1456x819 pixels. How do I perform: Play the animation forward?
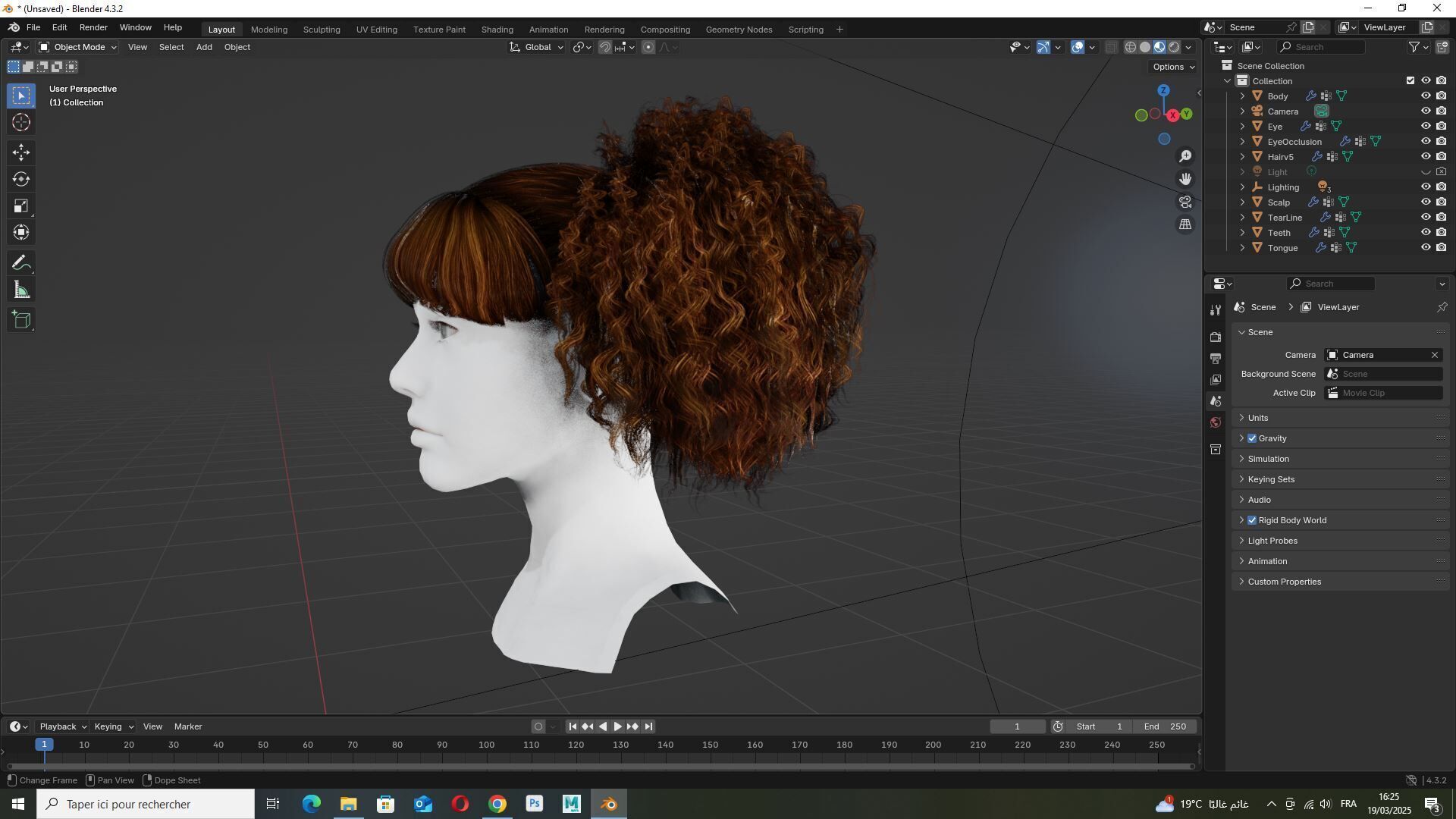(x=617, y=726)
